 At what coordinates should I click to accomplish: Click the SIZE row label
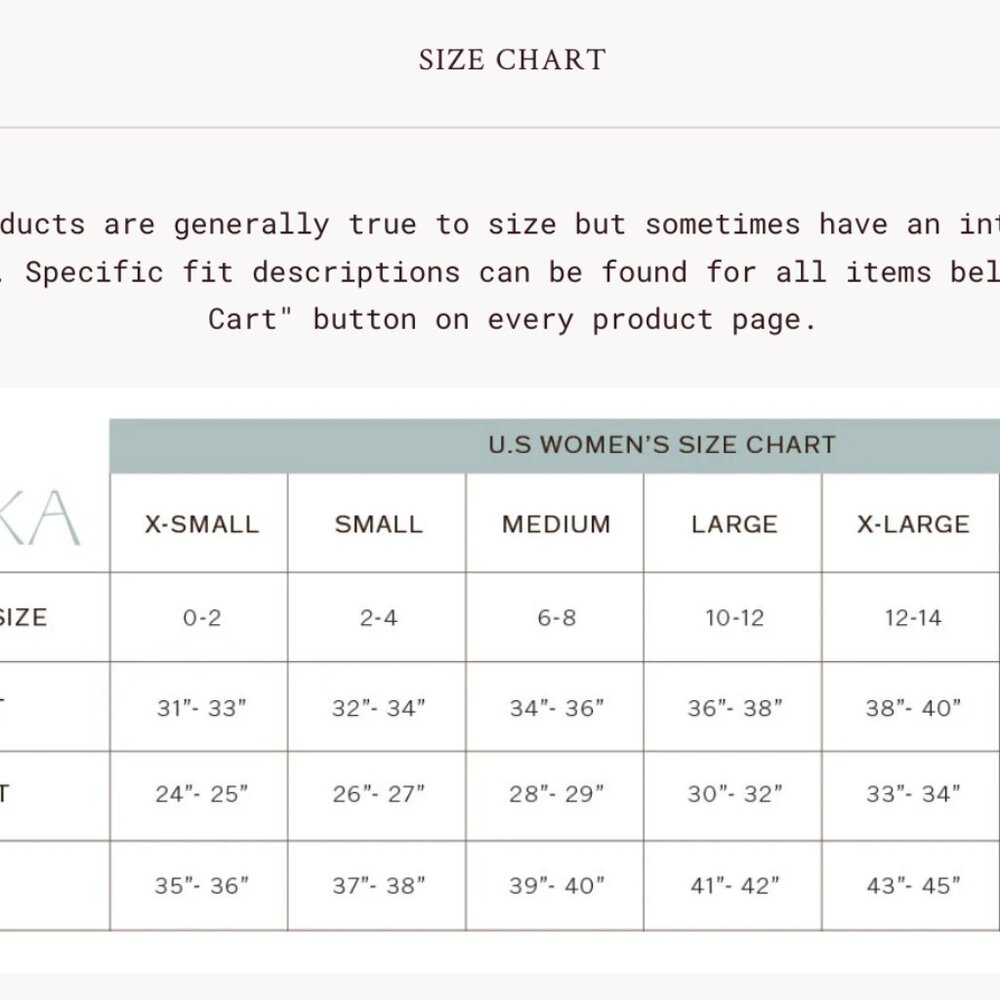[23, 617]
